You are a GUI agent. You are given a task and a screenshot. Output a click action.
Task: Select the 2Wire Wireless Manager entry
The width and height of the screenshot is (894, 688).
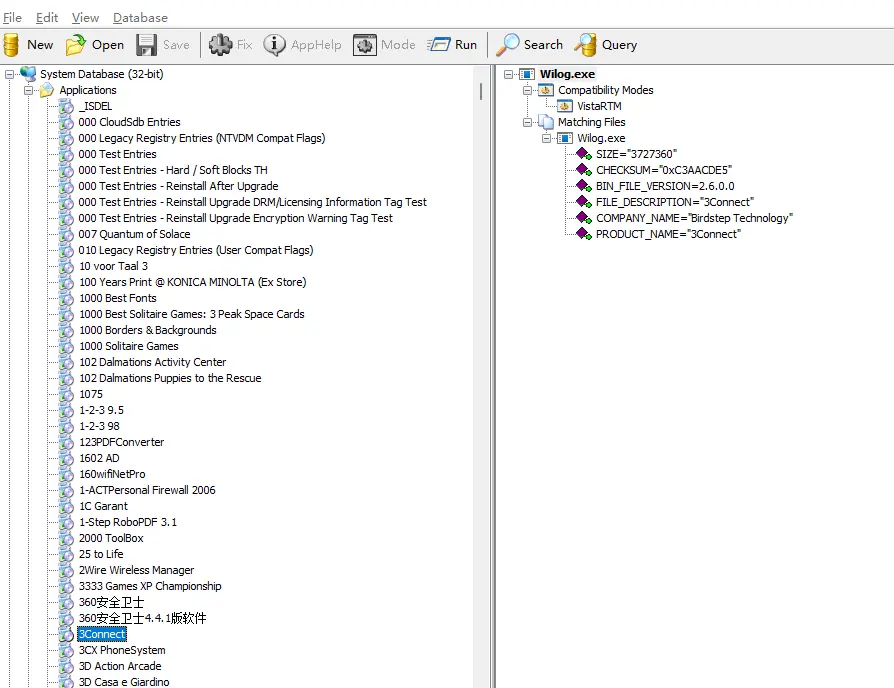[136, 570]
